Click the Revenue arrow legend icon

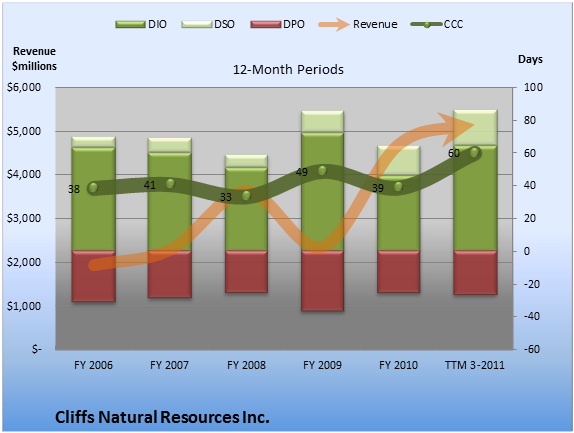[334, 24]
